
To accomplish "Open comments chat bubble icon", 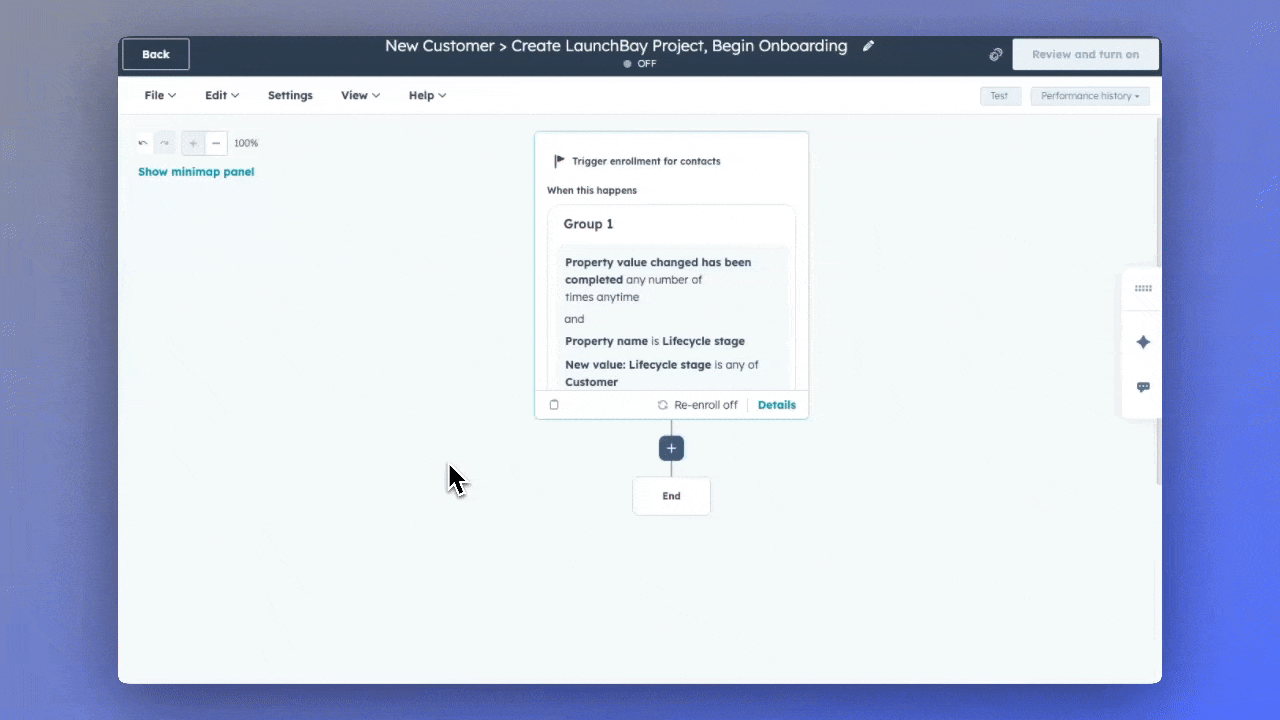I will point(1143,387).
